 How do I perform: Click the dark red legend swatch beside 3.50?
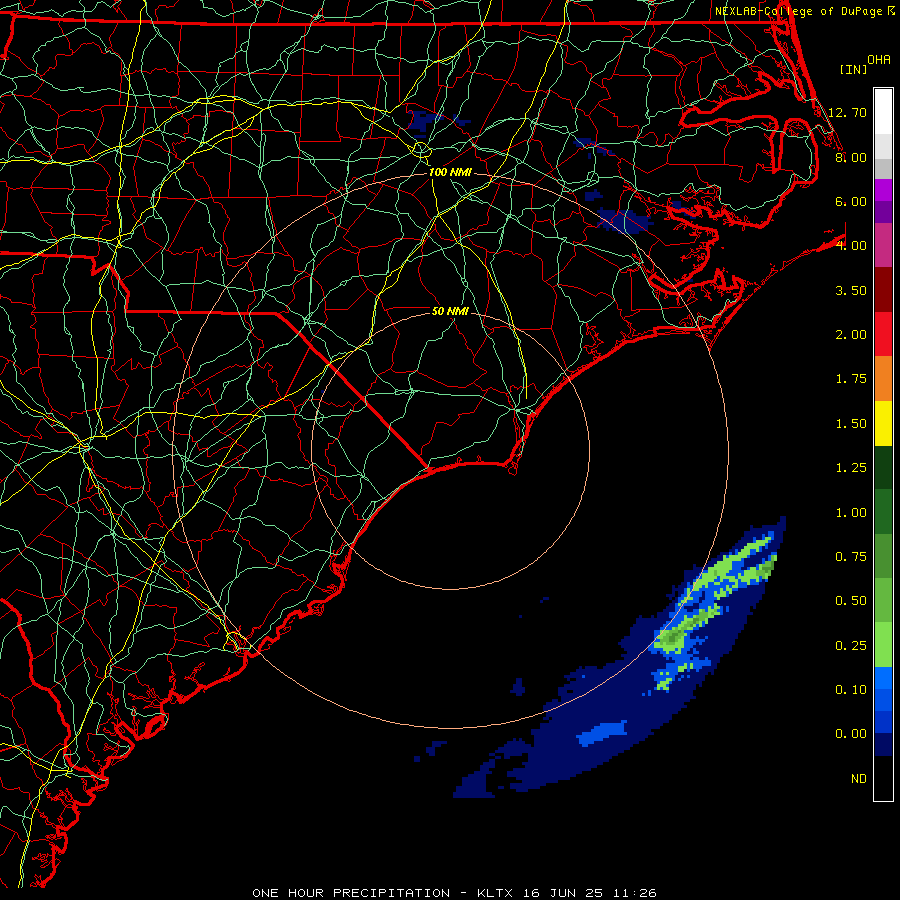[x=883, y=290]
